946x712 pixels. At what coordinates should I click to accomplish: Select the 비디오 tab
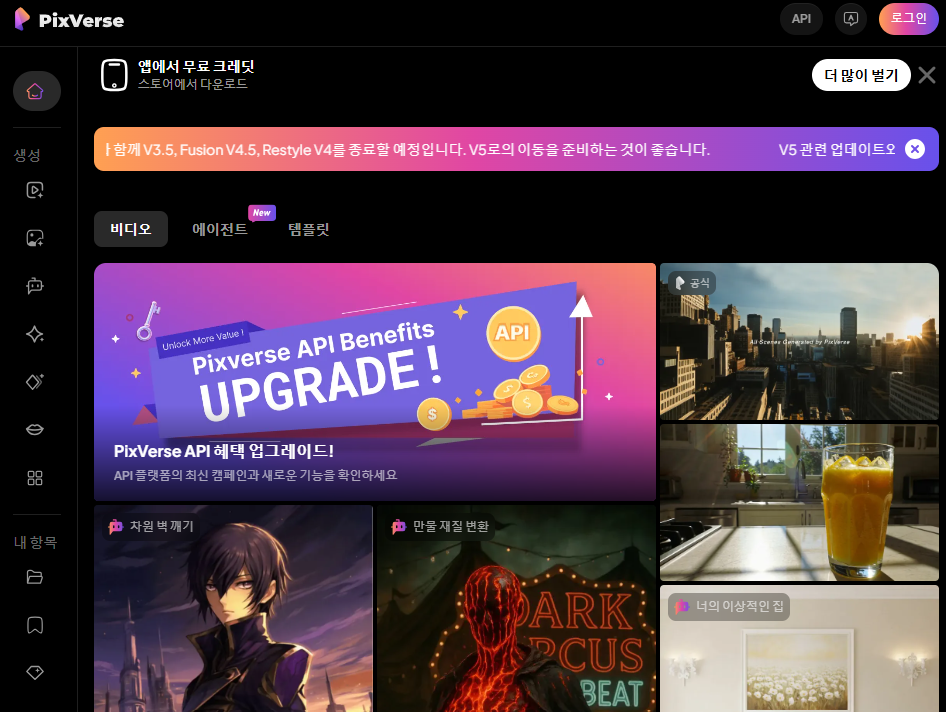coord(131,229)
